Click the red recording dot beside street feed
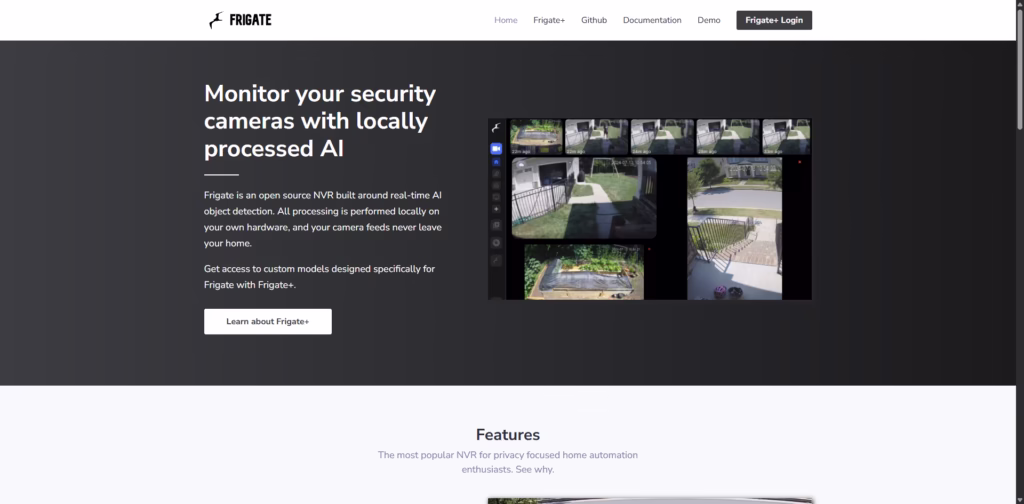 [799, 162]
